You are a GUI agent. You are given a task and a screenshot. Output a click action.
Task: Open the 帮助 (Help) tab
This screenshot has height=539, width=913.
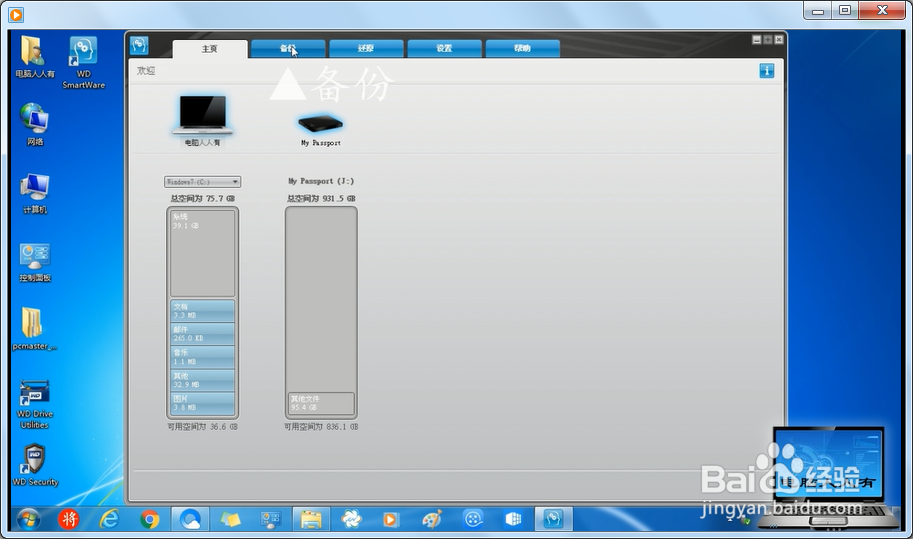tap(522, 48)
